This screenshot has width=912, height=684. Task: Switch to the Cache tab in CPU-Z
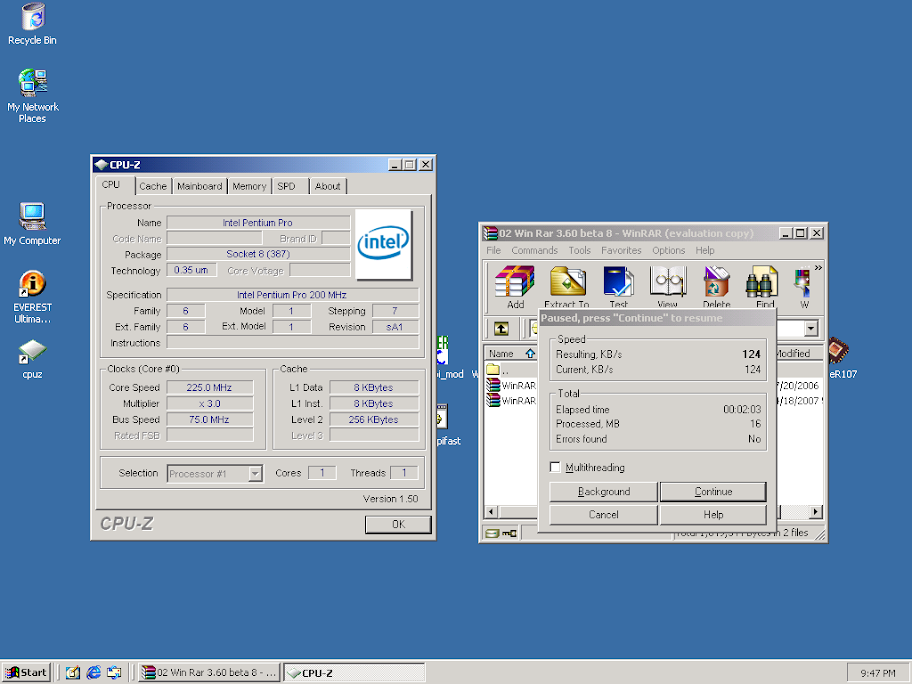click(x=153, y=186)
